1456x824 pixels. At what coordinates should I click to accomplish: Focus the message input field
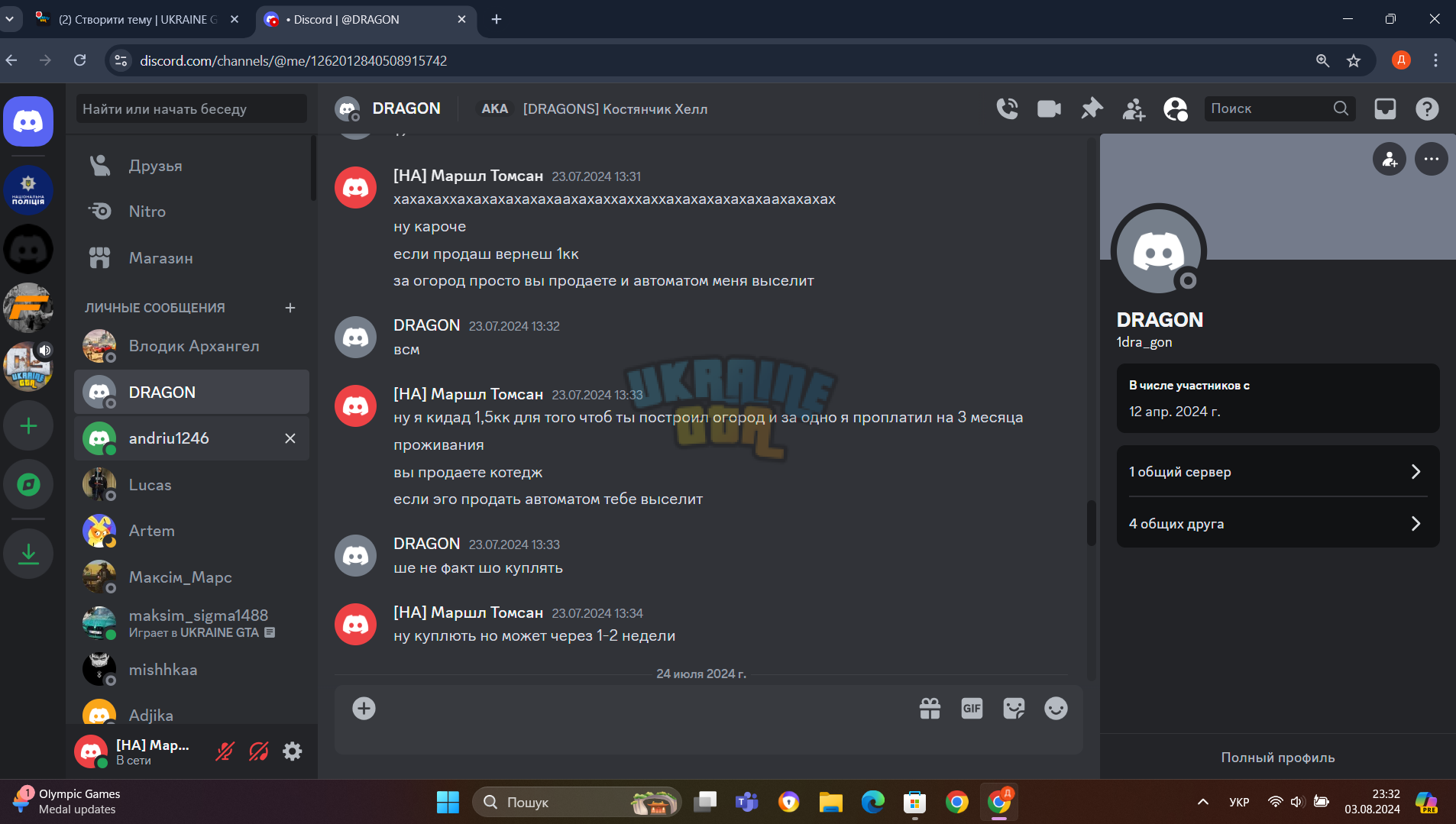coord(645,709)
